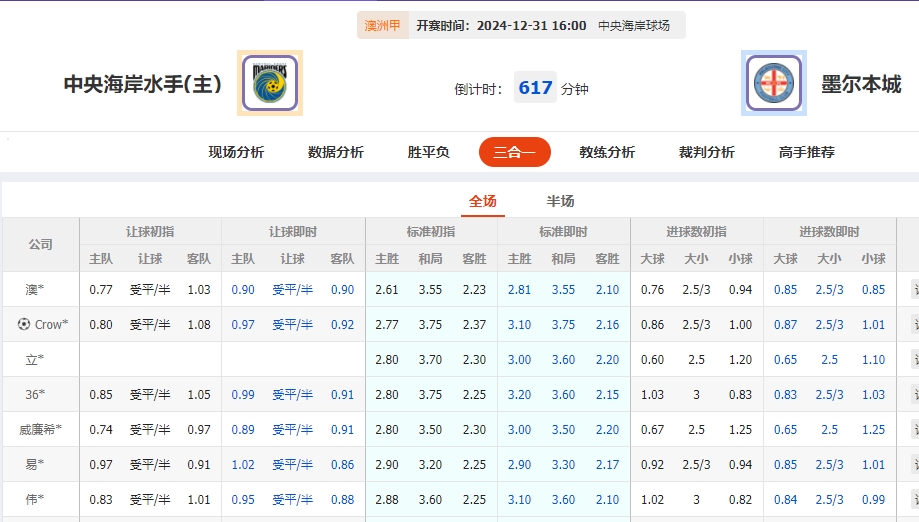Go to the 裁判分析 tab
The width and height of the screenshot is (919, 522).
click(707, 153)
